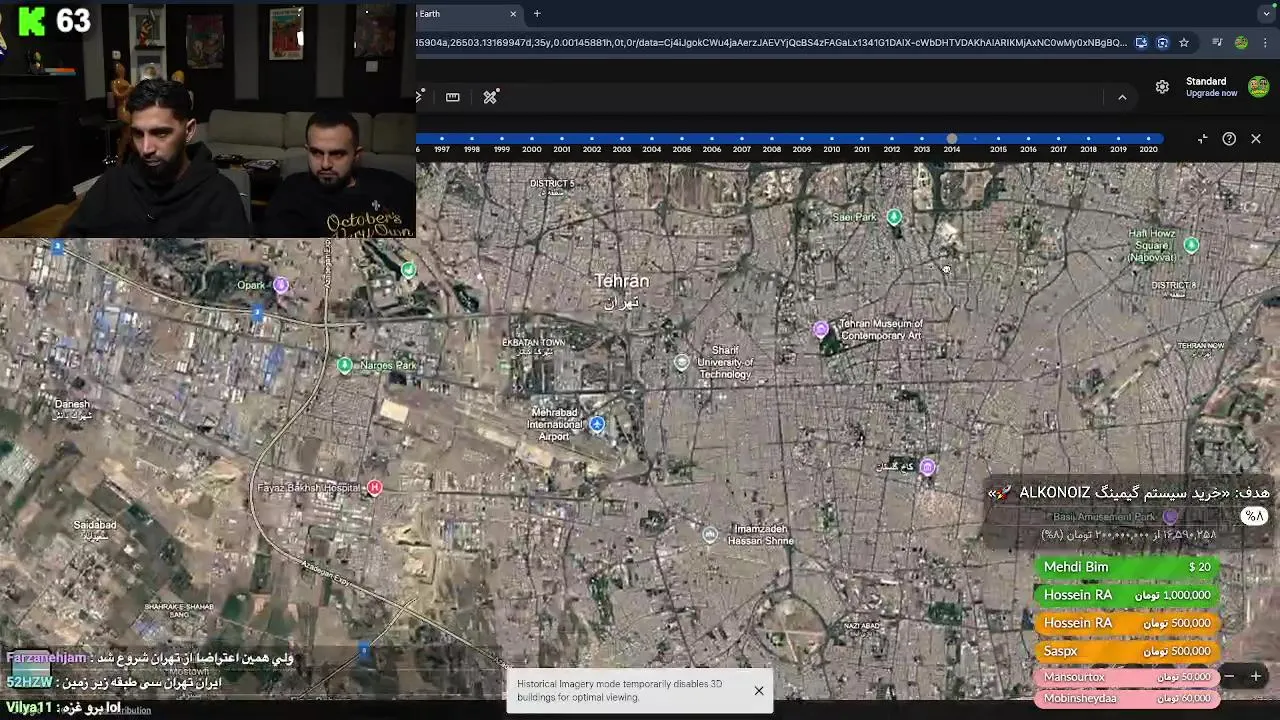
Task: Open the Google Earth account avatar
Action: click(x=1258, y=87)
